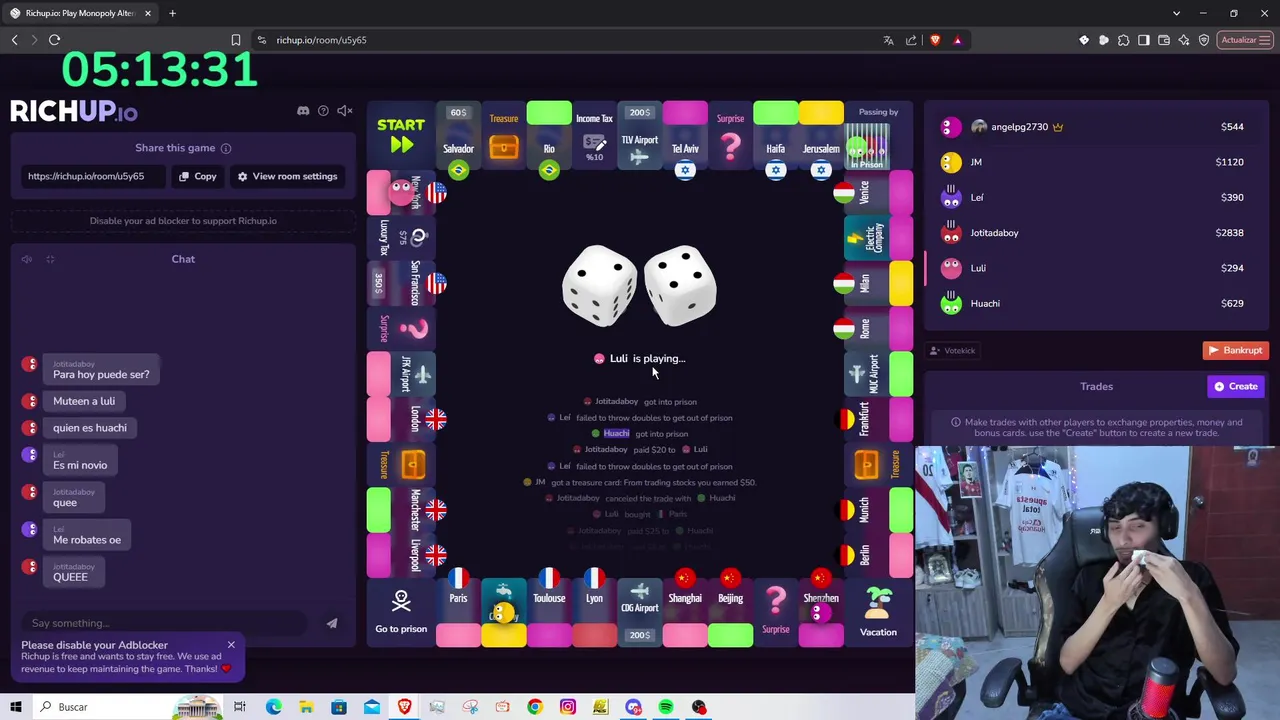The height and width of the screenshot is (720, 1280).
Task: Open Brave Rewards triangle icon
Action: click(958, 40)
